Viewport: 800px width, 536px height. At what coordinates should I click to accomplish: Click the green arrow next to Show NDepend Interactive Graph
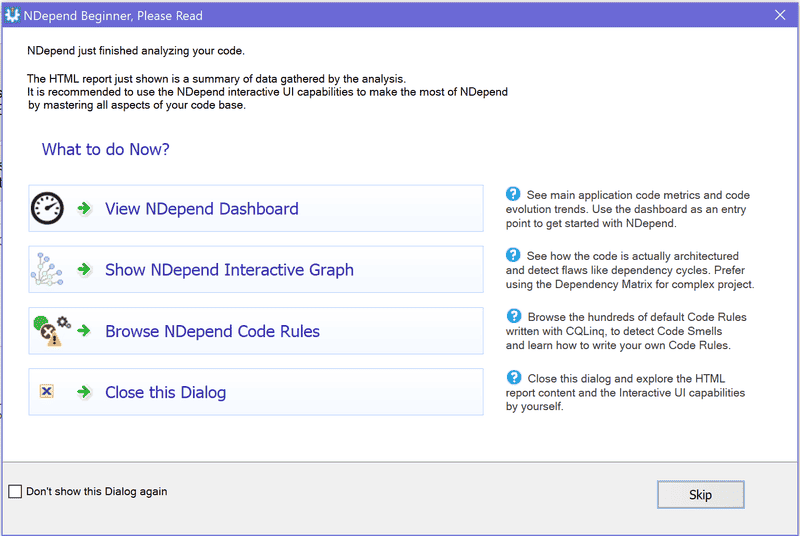click(84, 269)
